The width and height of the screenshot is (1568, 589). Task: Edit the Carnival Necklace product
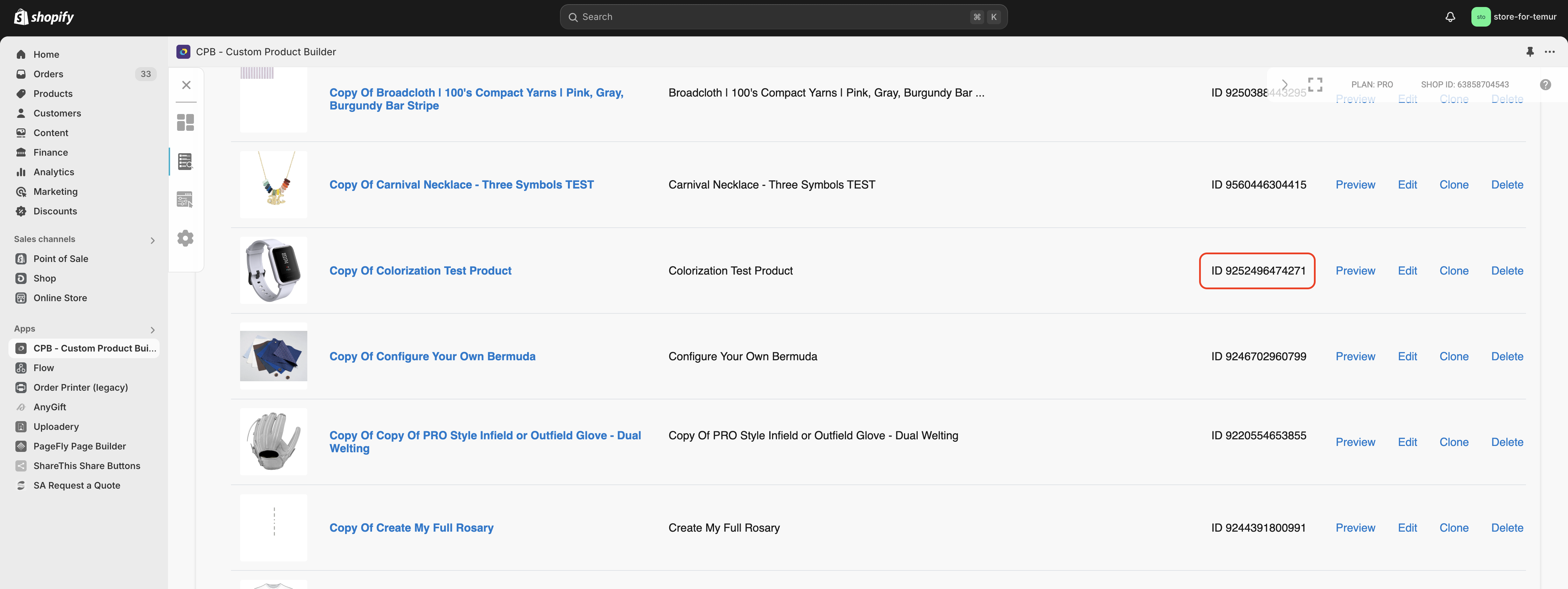tap(1407, 184)
